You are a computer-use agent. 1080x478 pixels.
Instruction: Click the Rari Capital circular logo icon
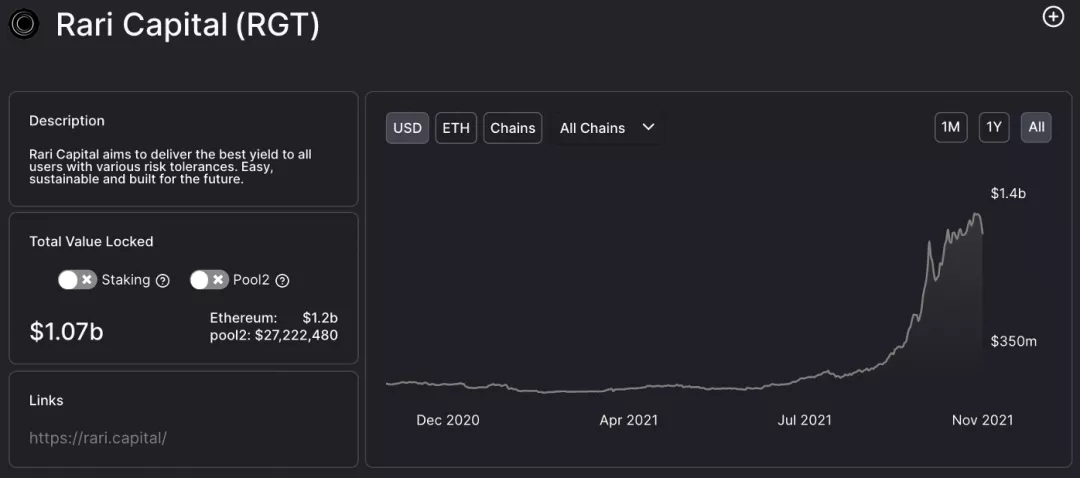point(25,25)
